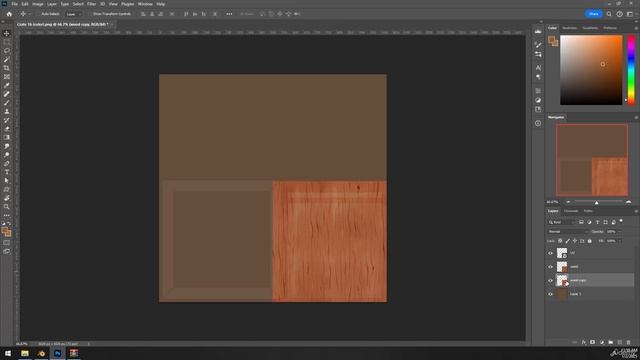Select the Hand tool
Screen dimensions: 640x360
[x=7, y=198]
